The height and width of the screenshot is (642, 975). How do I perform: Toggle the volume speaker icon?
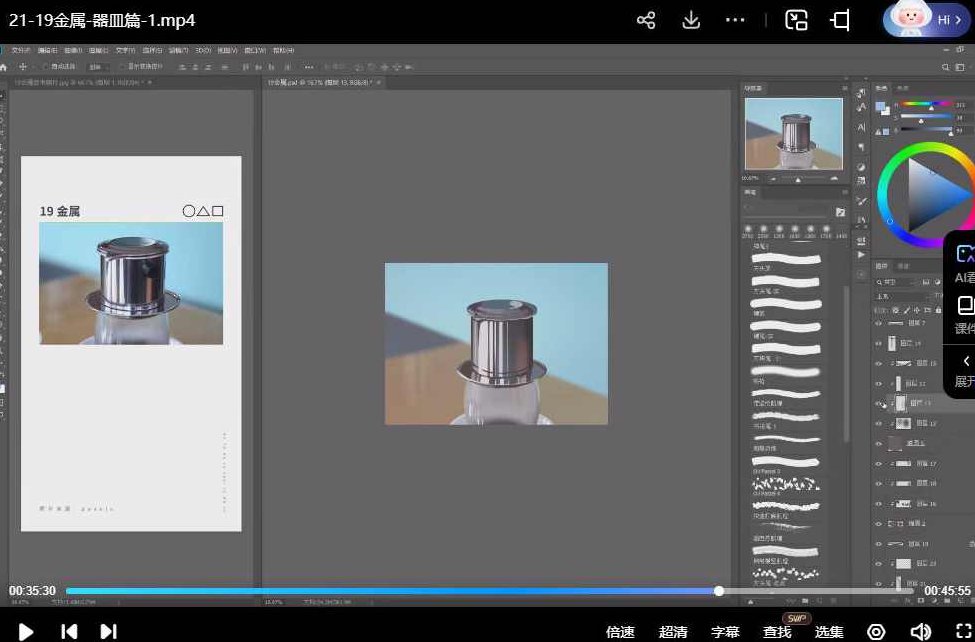click(920, 631)
